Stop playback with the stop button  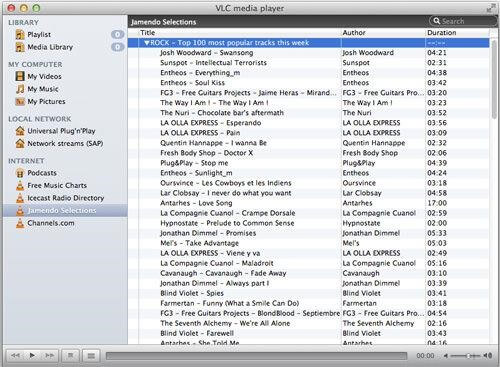[x=71, y=355]
